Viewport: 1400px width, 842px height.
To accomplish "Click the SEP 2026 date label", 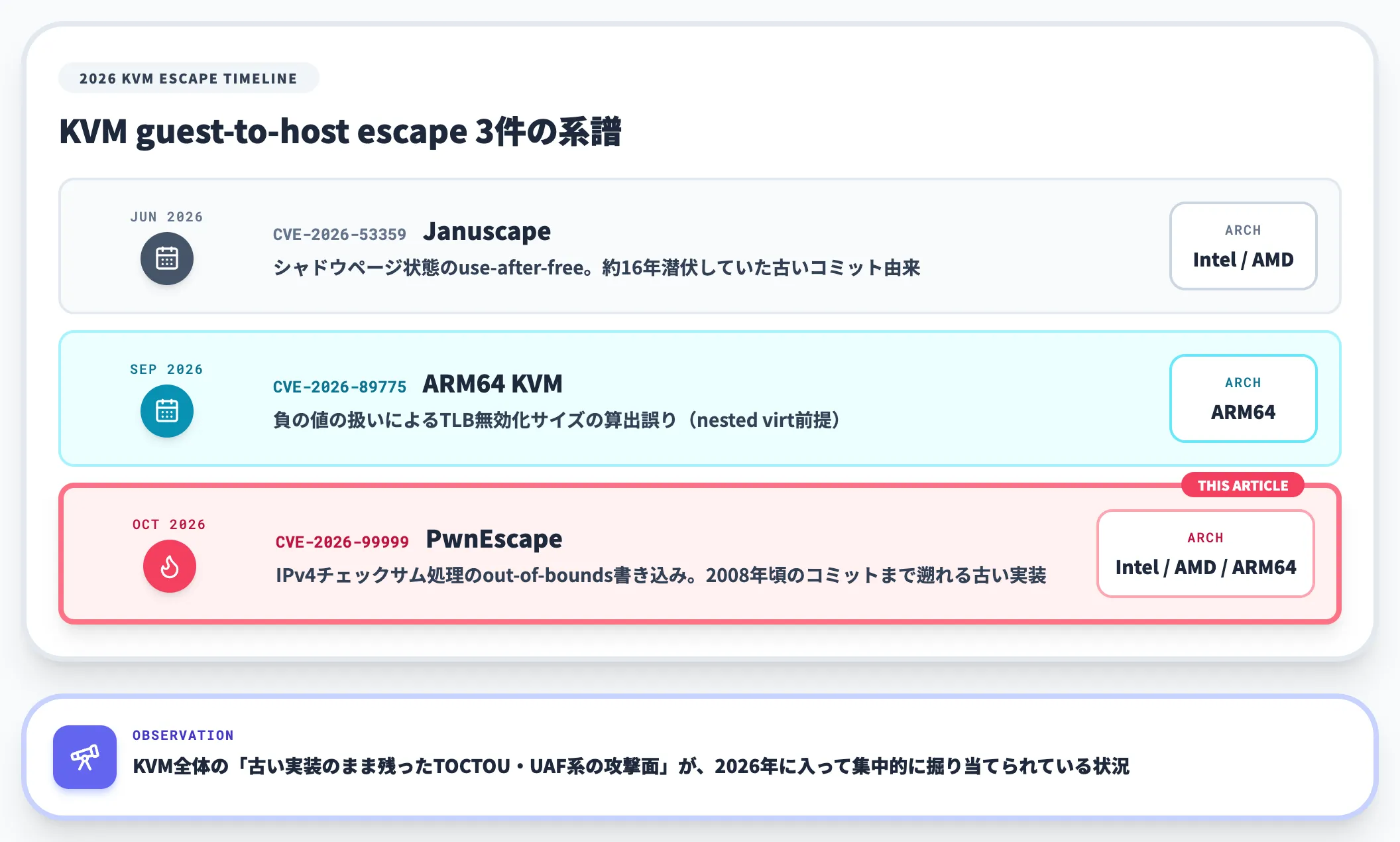I will (167, 369).
